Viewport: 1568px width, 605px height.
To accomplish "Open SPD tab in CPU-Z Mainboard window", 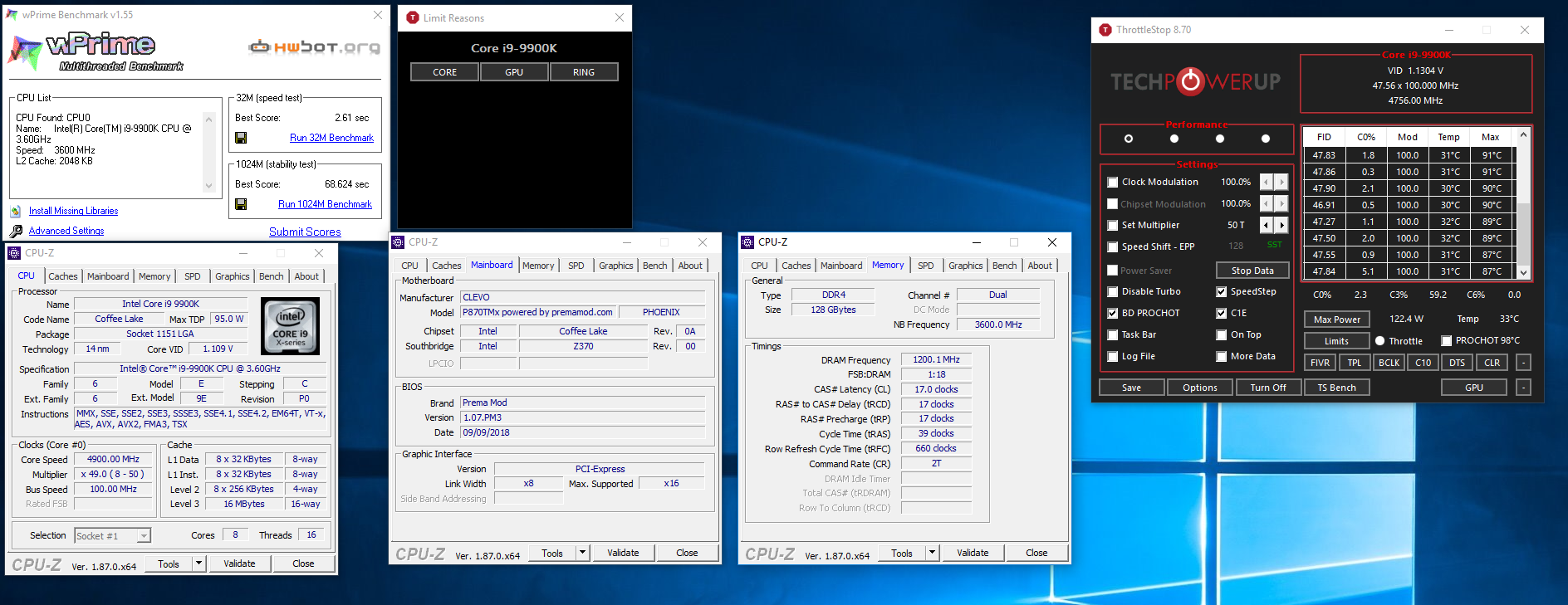I will [576, 266].
